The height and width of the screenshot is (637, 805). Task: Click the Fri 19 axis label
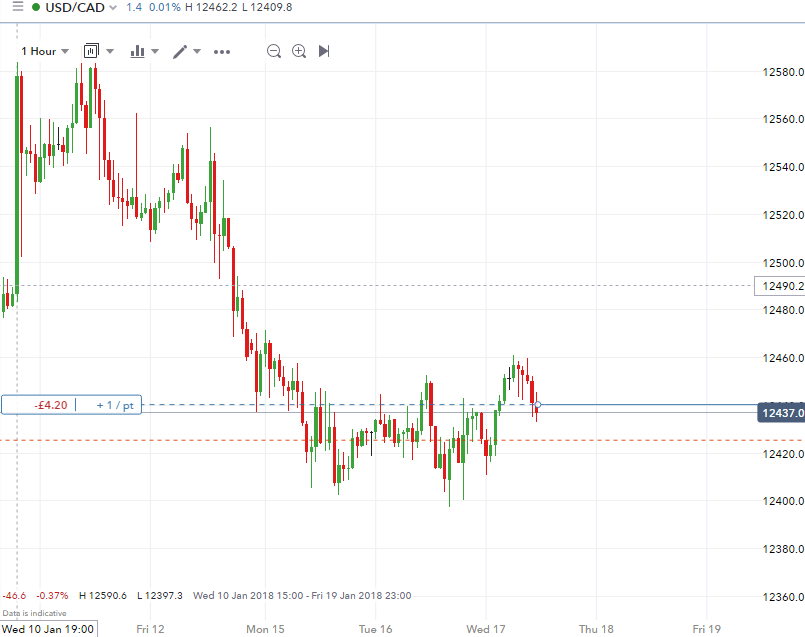[706, 629]
